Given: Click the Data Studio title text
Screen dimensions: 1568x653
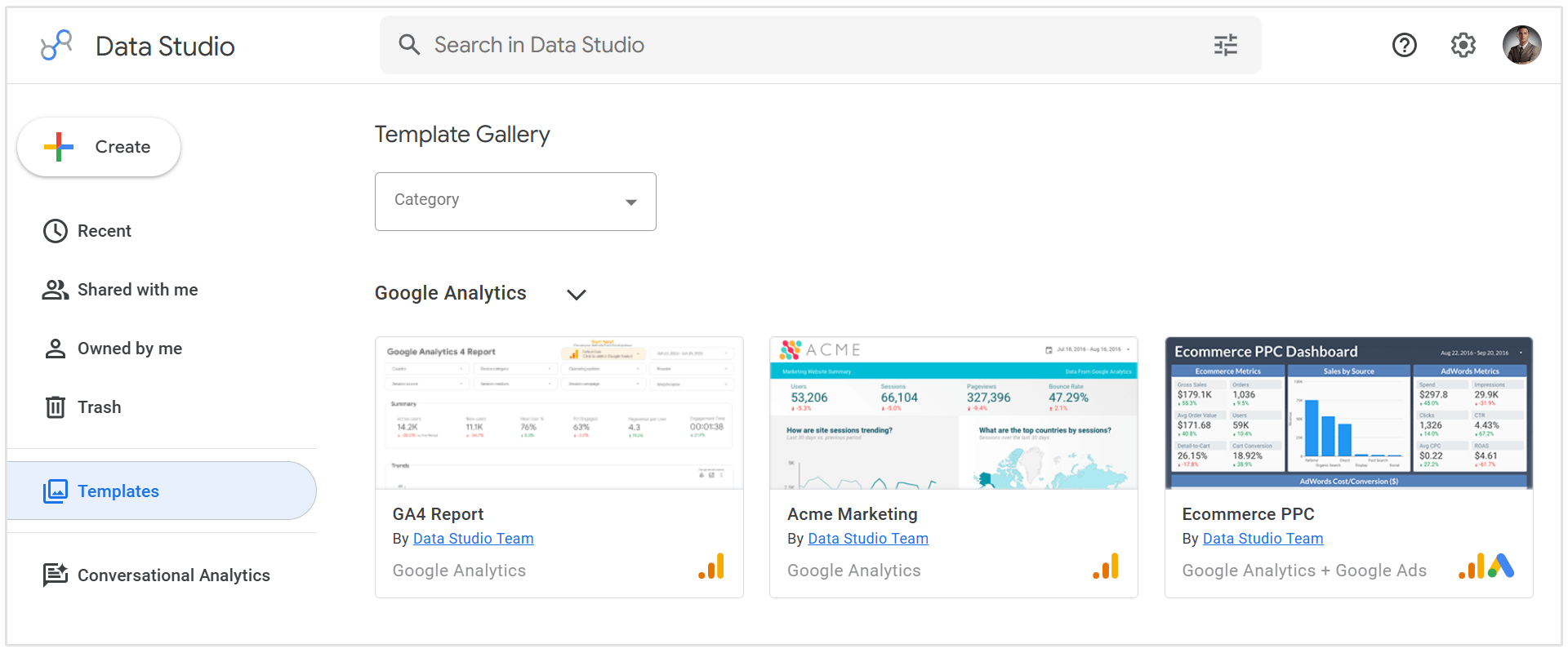Looking at the screenshot, I should (165, 47).
